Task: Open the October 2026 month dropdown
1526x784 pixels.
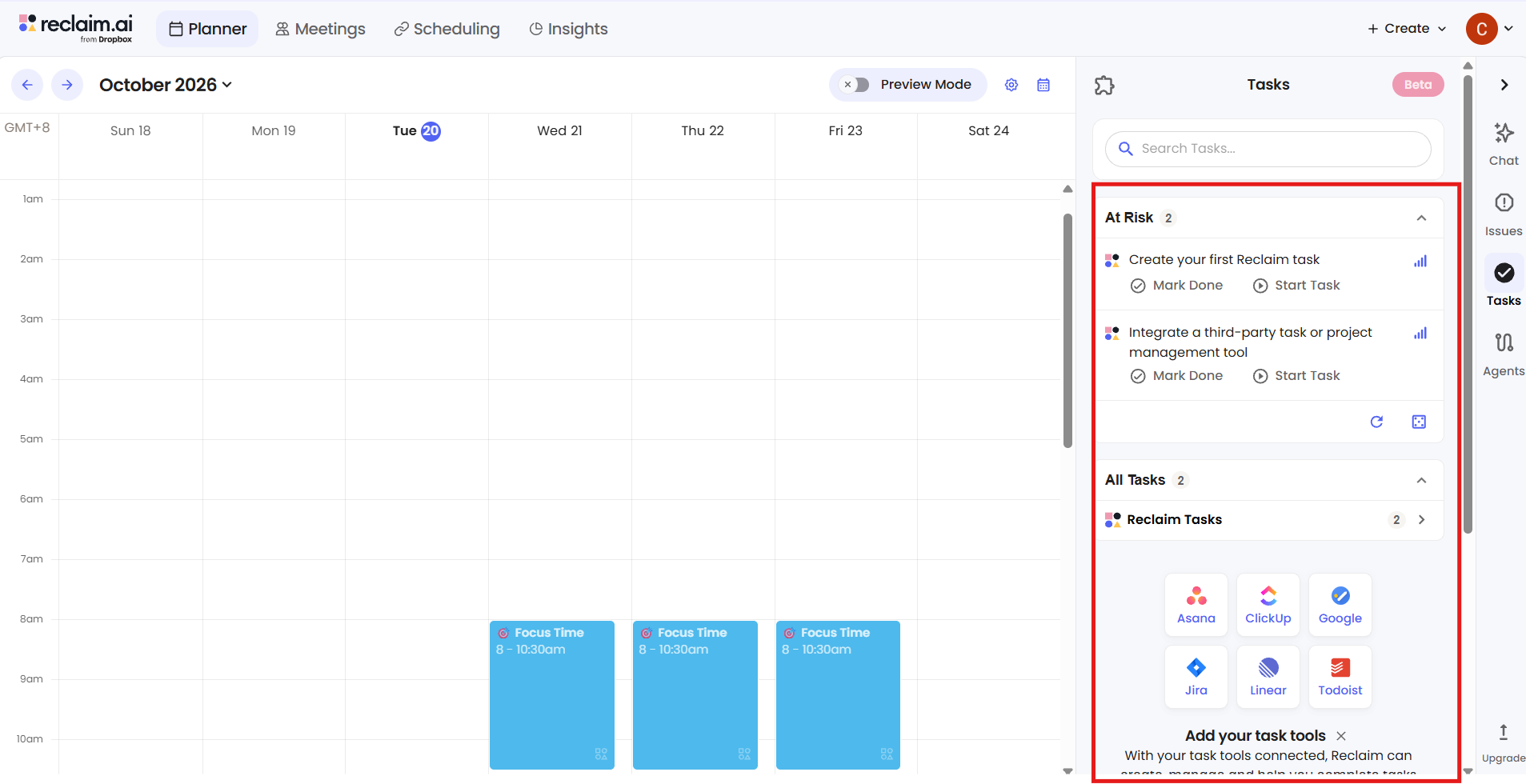Action: click(x=166, y=85)
